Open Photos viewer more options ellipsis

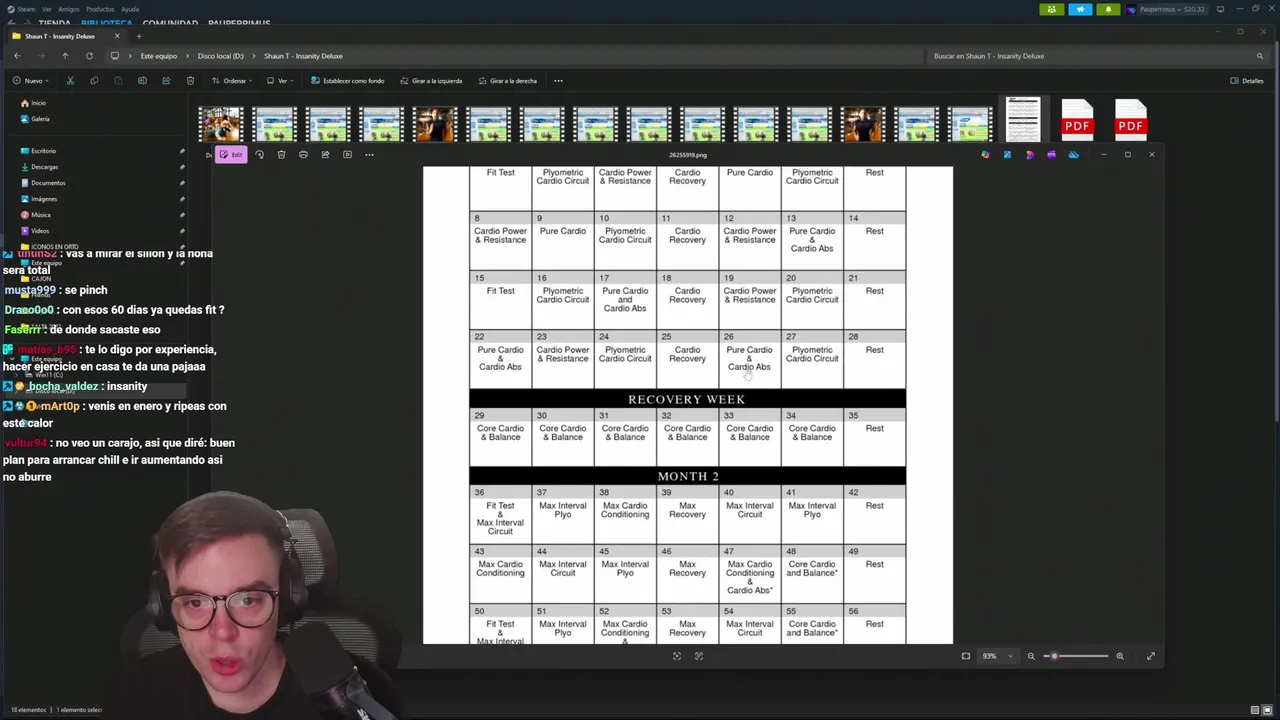pyautogui.click(x=369, y=155)
